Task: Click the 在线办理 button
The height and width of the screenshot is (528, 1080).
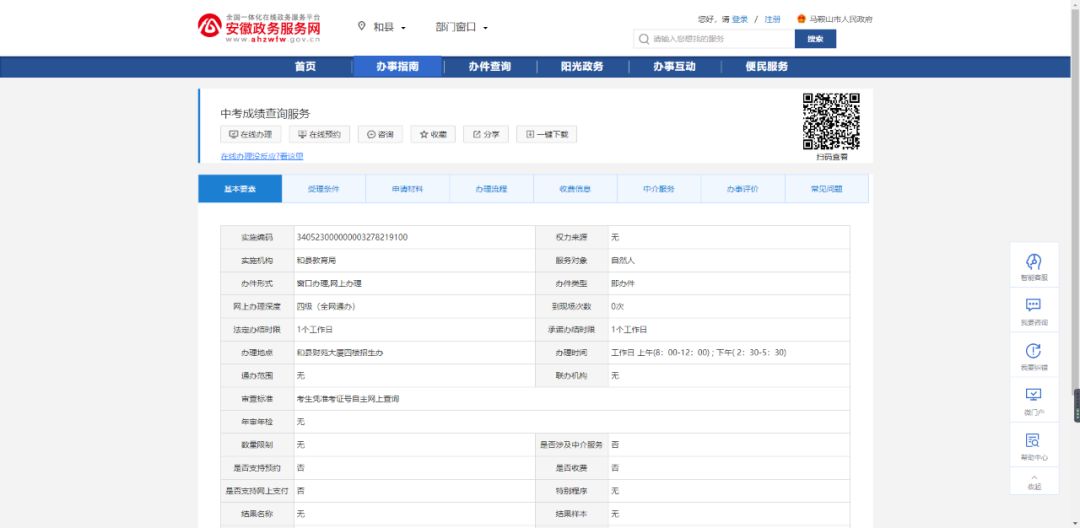Action: point(250,134)
